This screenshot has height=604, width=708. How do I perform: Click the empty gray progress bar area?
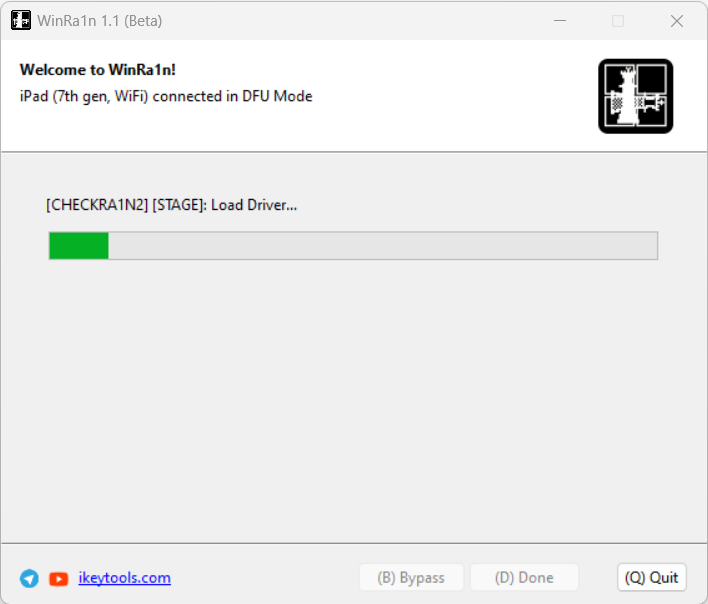tap(382, 246)
